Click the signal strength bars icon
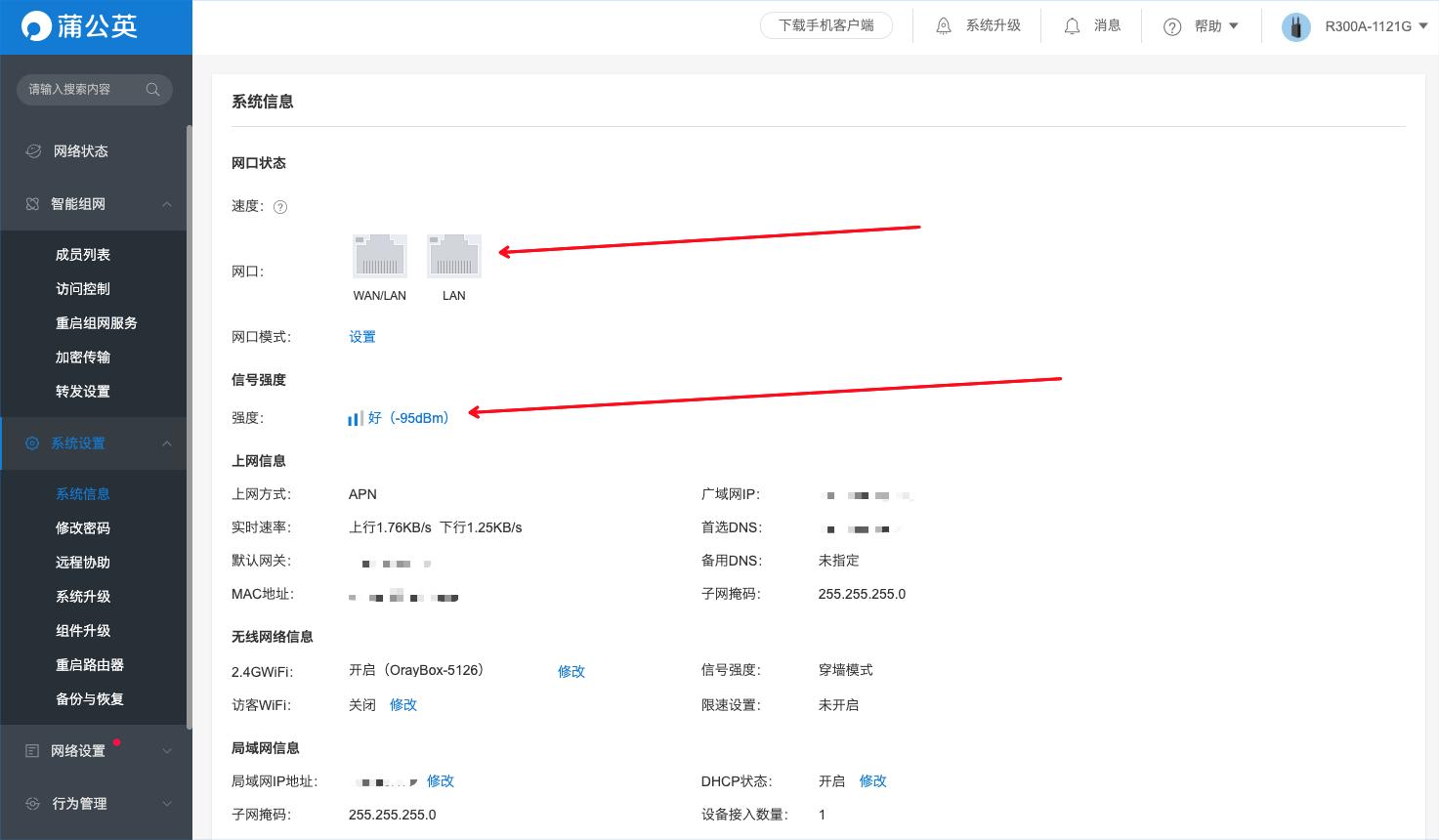The image size is (1439, 840). 354,417
